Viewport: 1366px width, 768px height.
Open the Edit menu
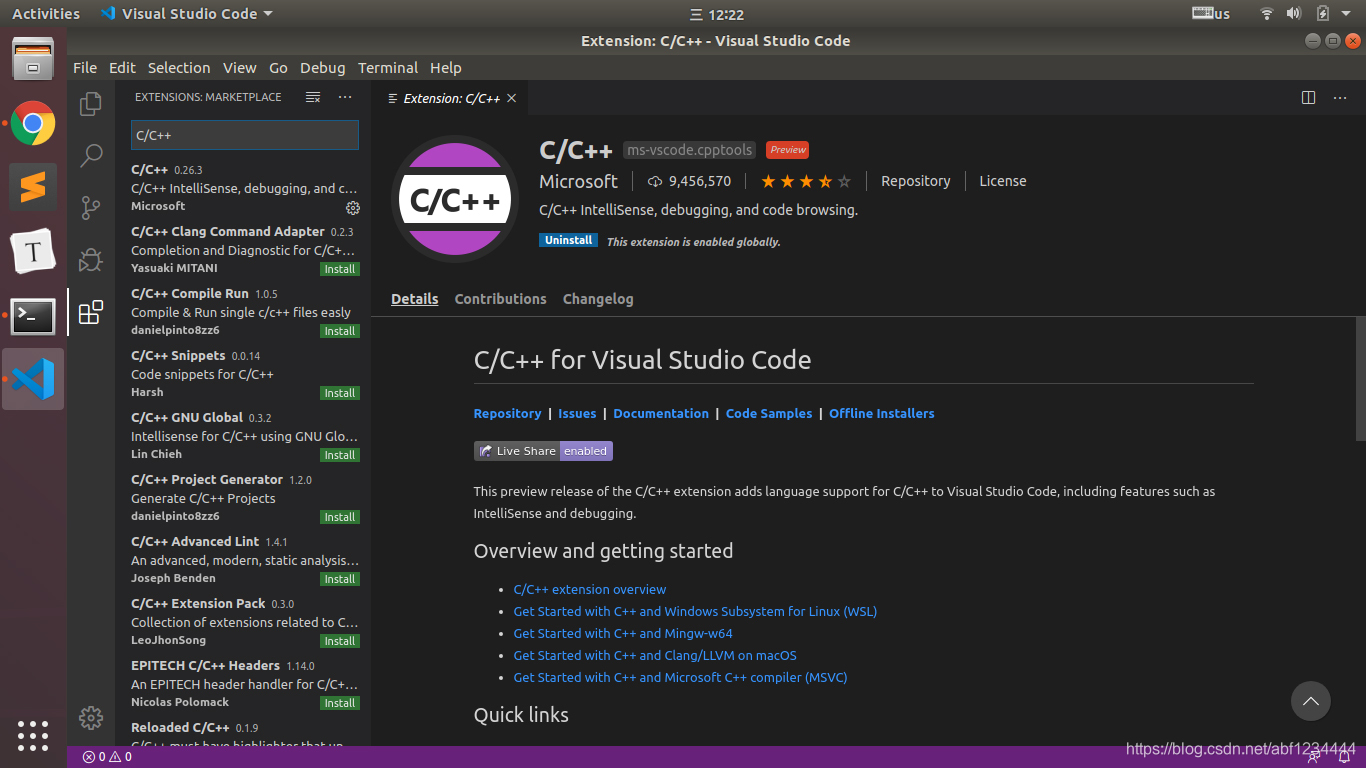(122, 68)
